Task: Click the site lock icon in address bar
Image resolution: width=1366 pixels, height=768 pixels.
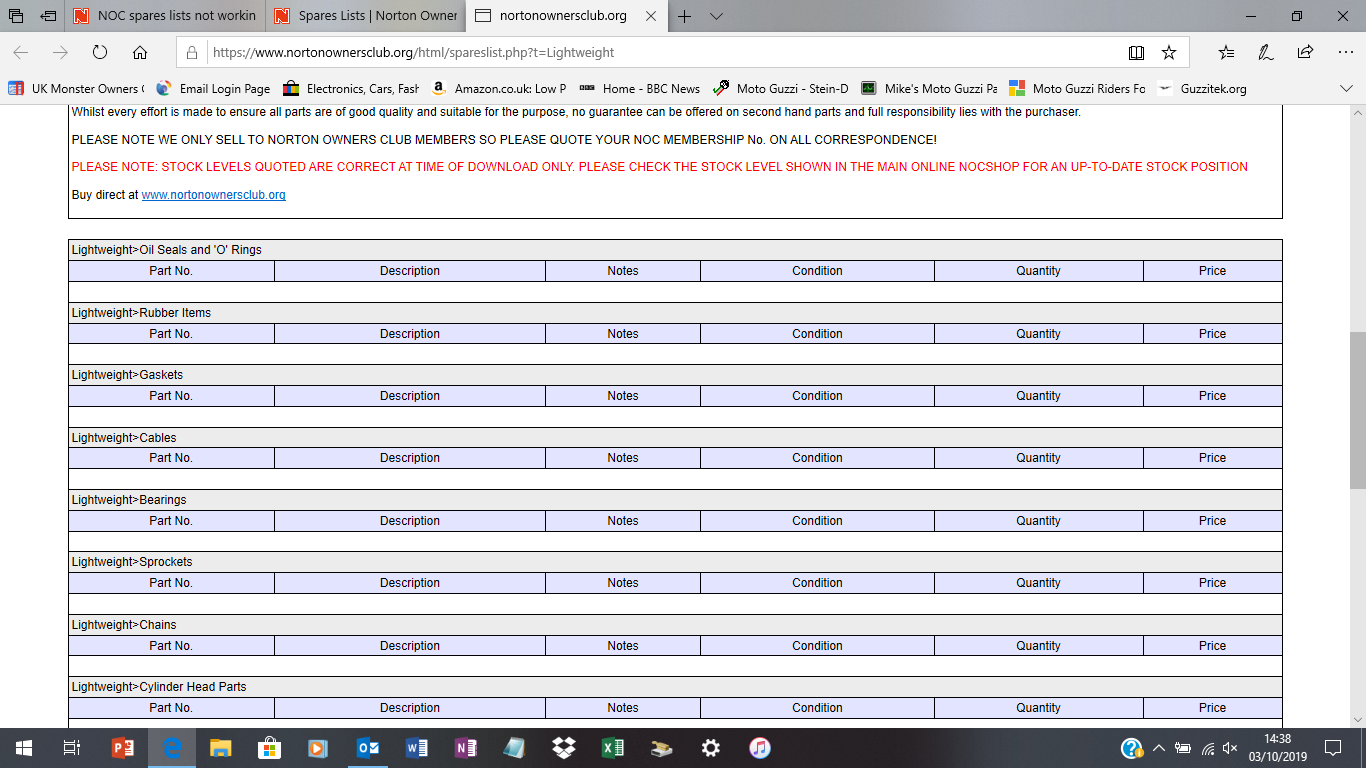Action: 193,53
